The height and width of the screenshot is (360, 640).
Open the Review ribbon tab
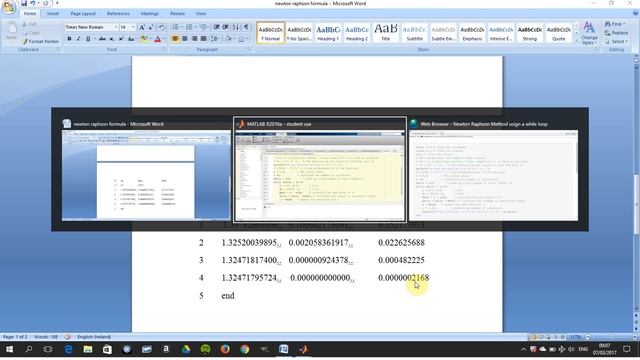point(177,13)
